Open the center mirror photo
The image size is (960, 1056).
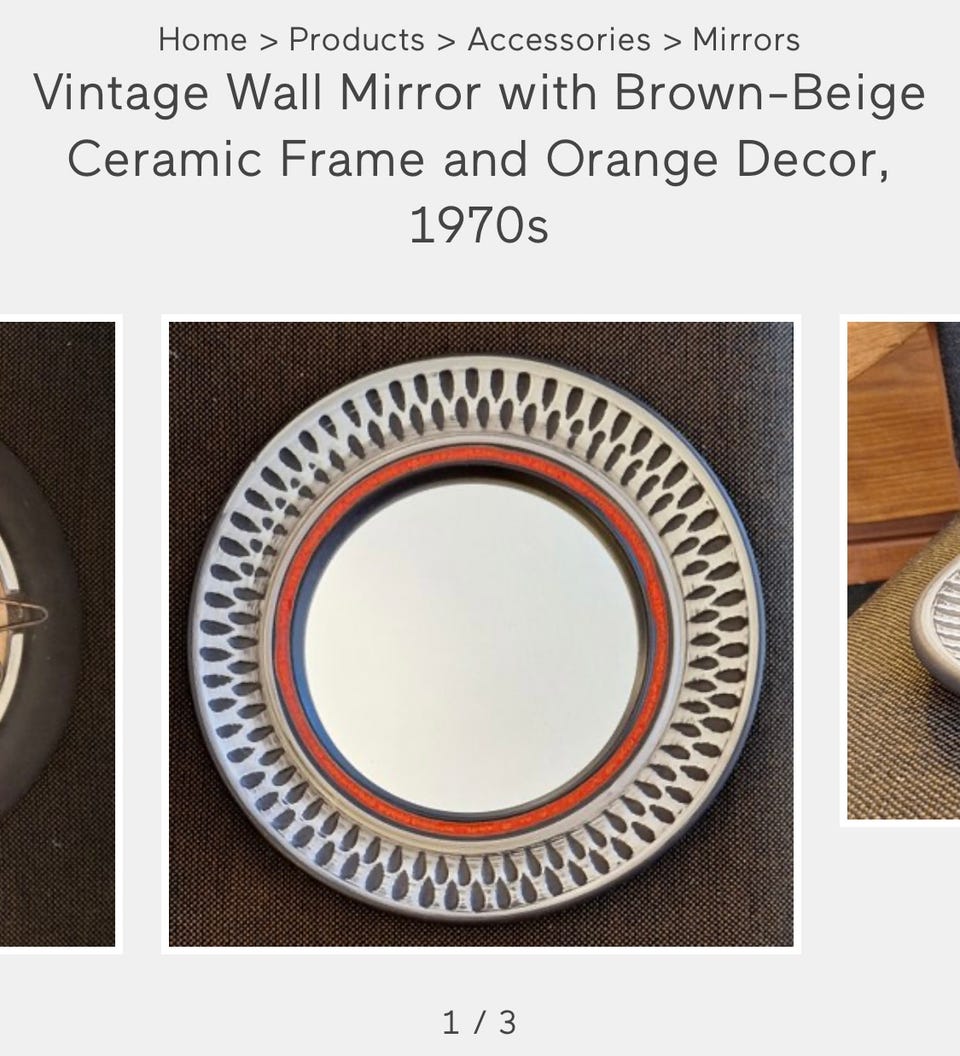pos(480,634)
